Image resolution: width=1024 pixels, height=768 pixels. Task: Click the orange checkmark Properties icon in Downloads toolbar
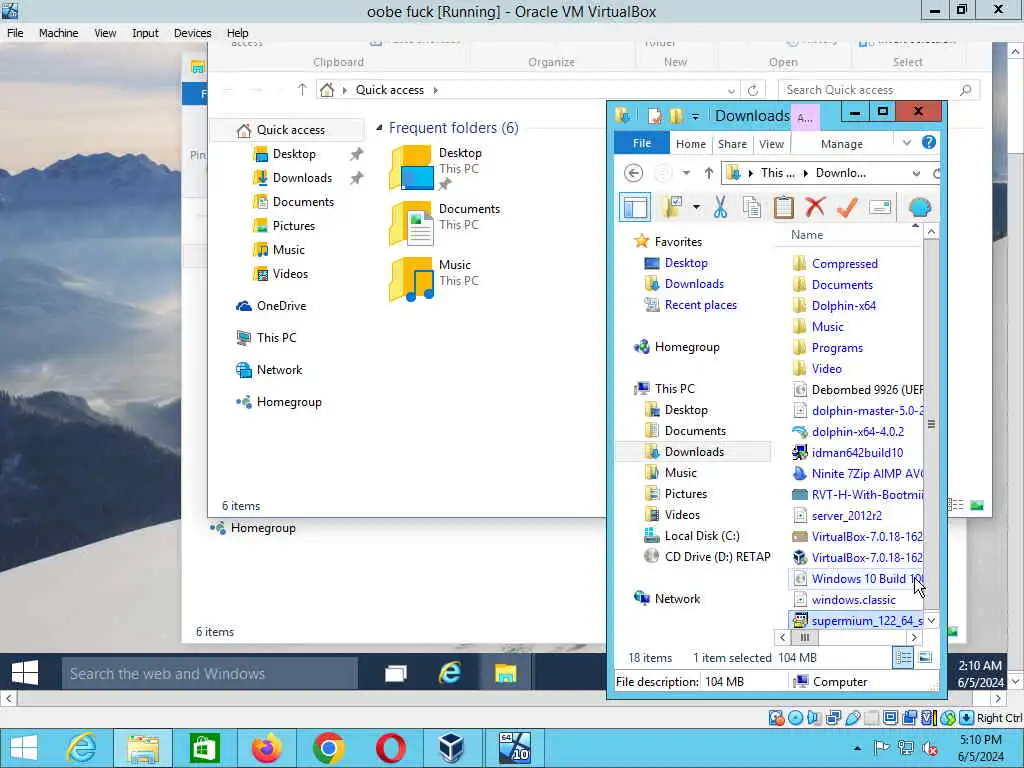847,207
